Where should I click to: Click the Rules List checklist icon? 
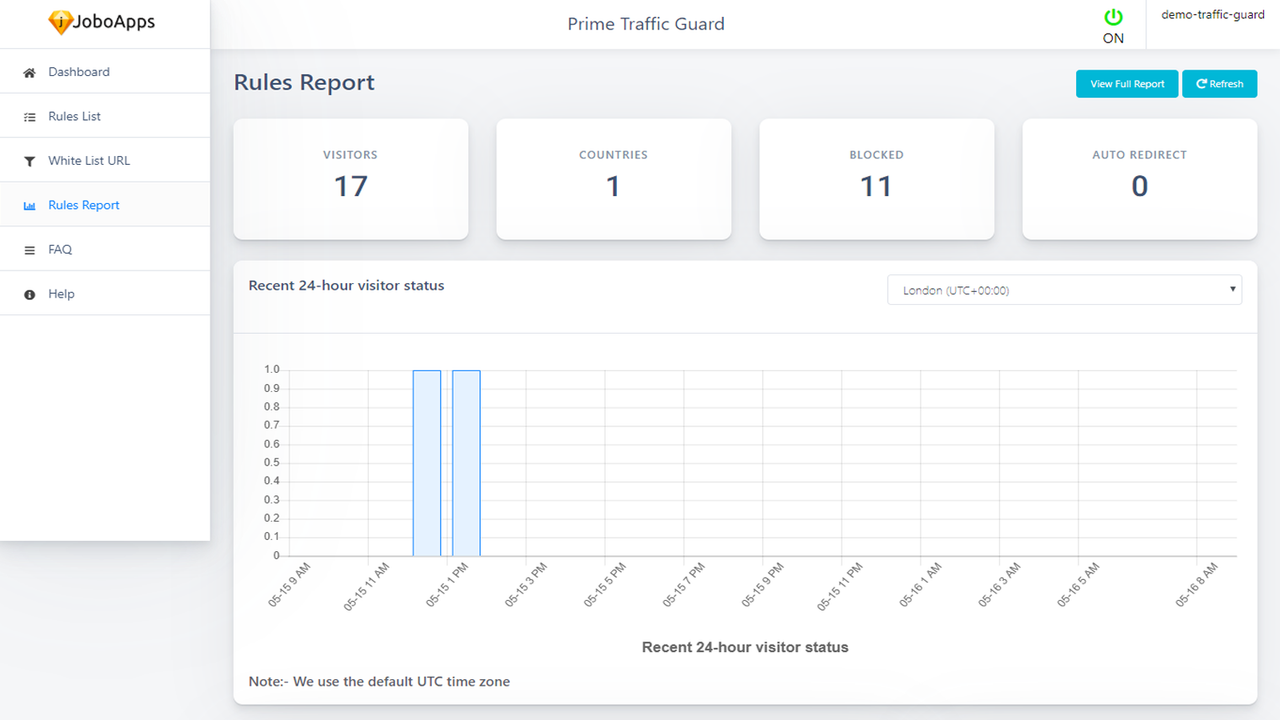pos(29,117)
